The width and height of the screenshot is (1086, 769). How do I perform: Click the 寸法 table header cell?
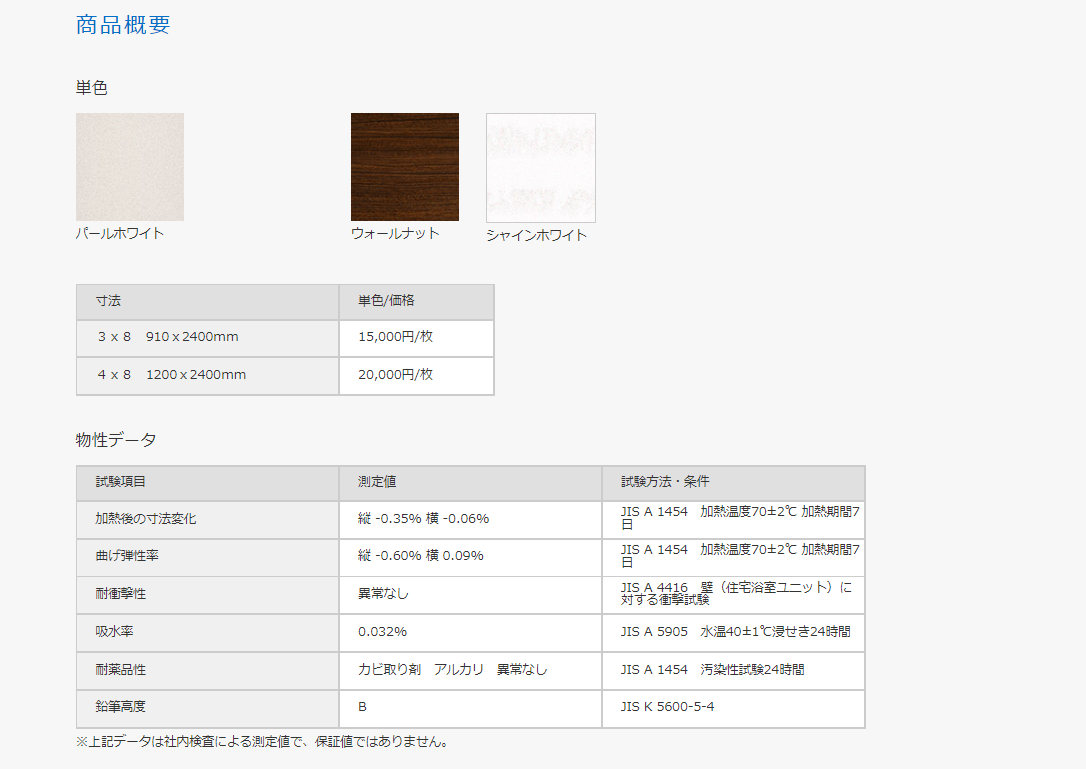point(108,301)
